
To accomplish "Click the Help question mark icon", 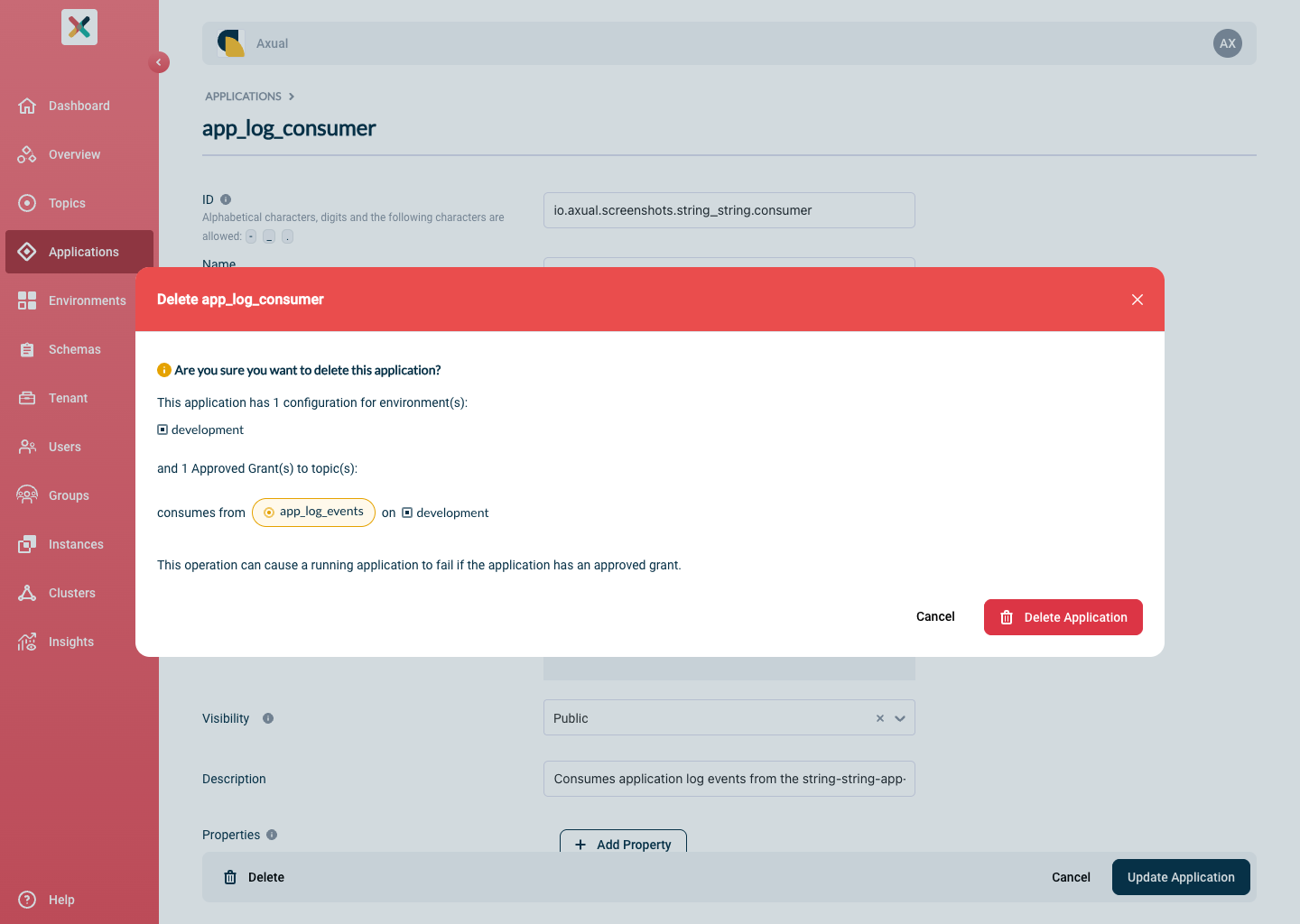I will [27, 900].
